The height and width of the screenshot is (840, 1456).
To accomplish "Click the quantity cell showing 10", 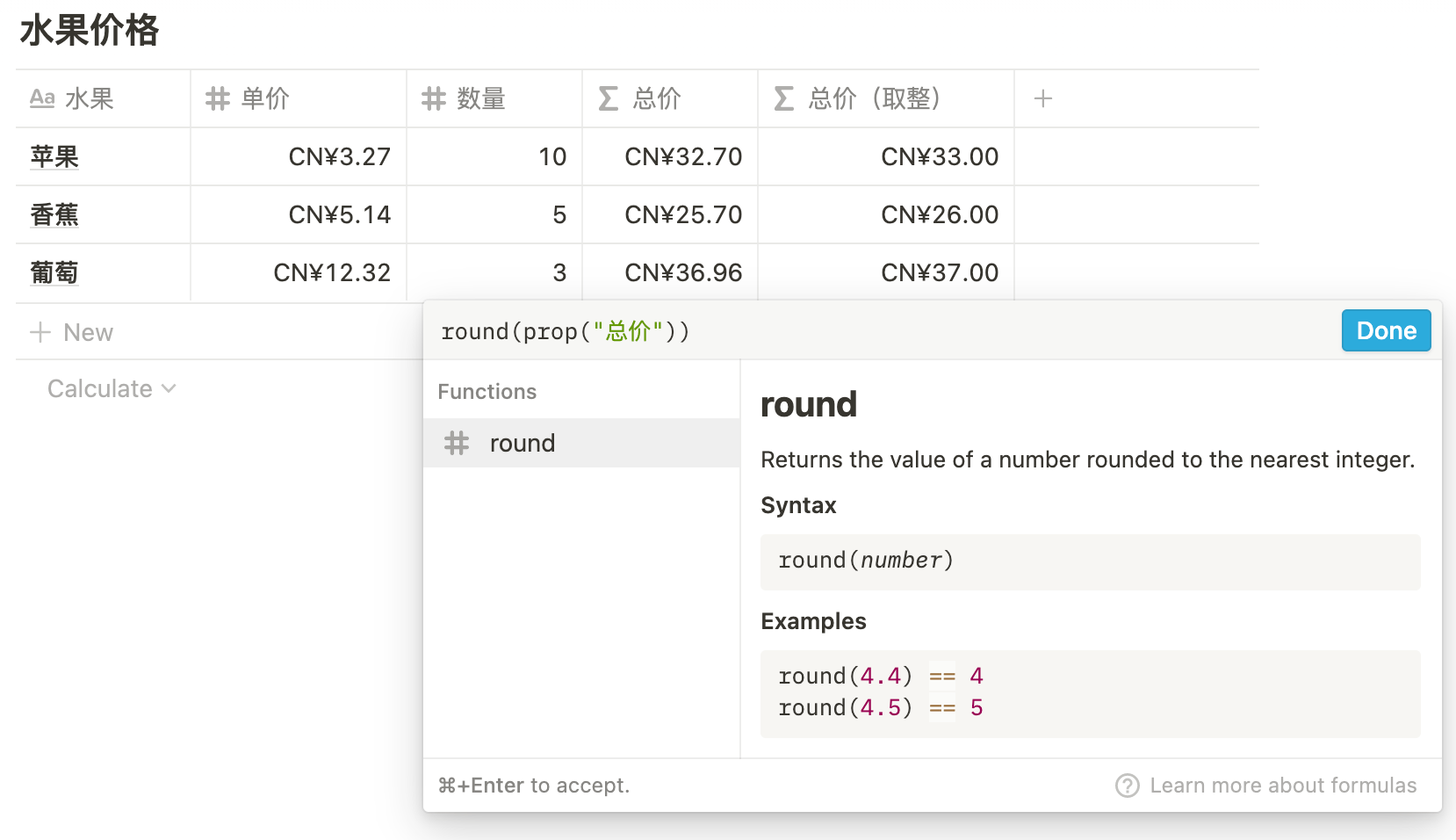I will point(494,156).
